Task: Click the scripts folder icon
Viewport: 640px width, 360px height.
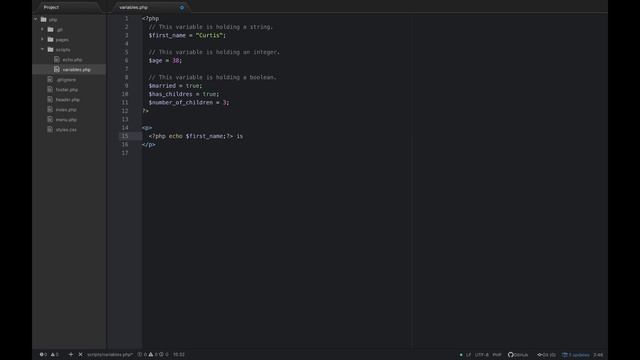Action: pyautogui.click(x=51, y=49)
